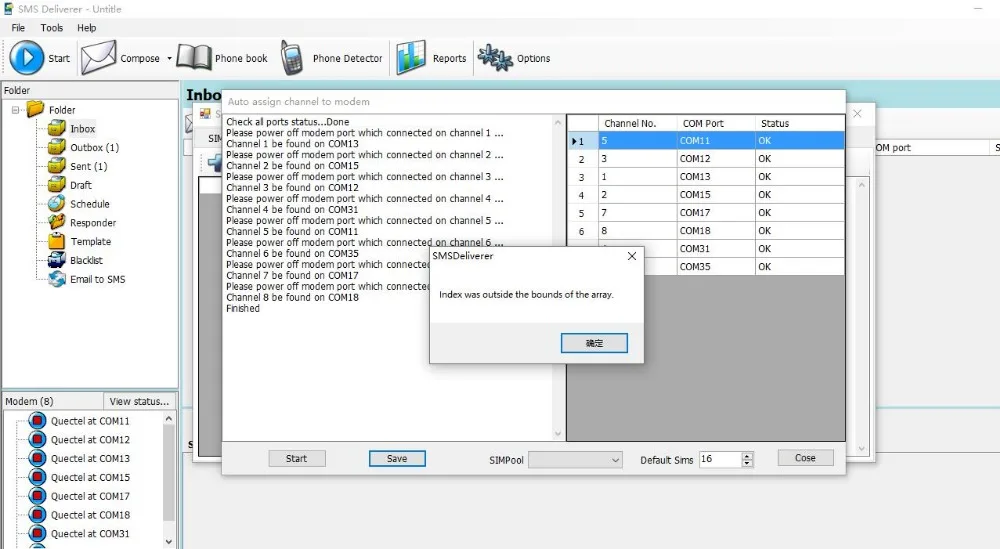This screenshot has height=549, width=1000.
Task: Select the COM13 cell in table
Action: tap(716, 177)
